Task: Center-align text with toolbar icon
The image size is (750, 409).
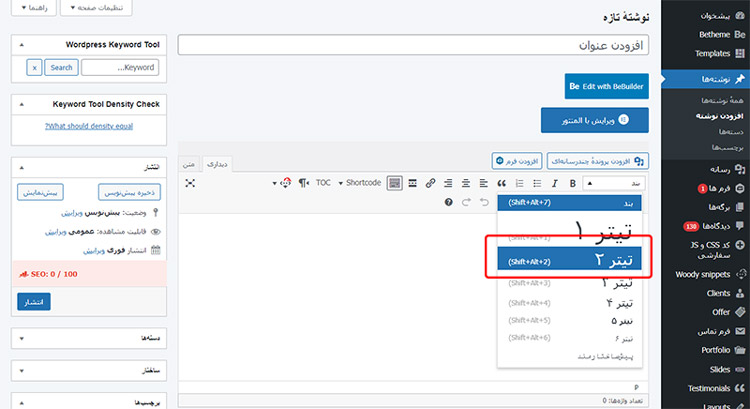Action: [x=466, y=183]
